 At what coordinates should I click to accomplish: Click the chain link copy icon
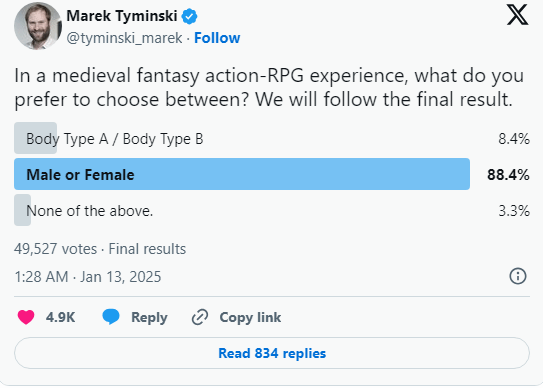tap(200, 317)
